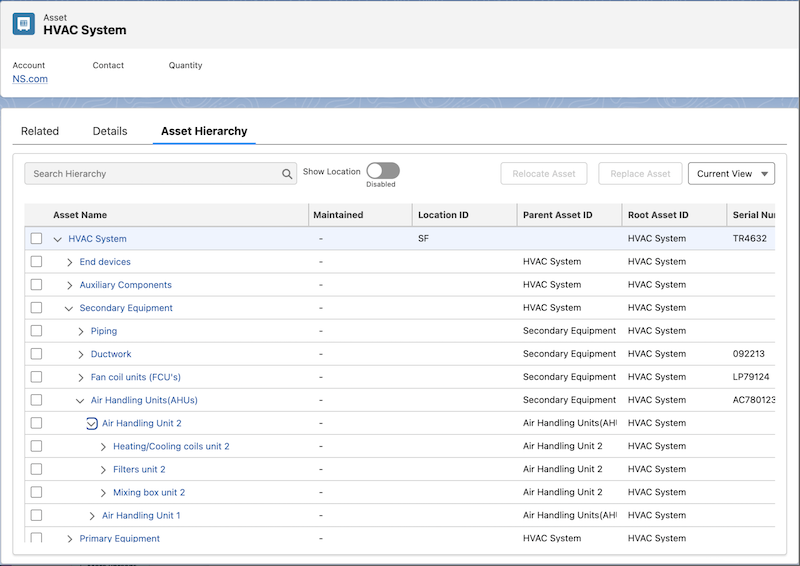Click the Relocate Asset button

tap(544, 174)
